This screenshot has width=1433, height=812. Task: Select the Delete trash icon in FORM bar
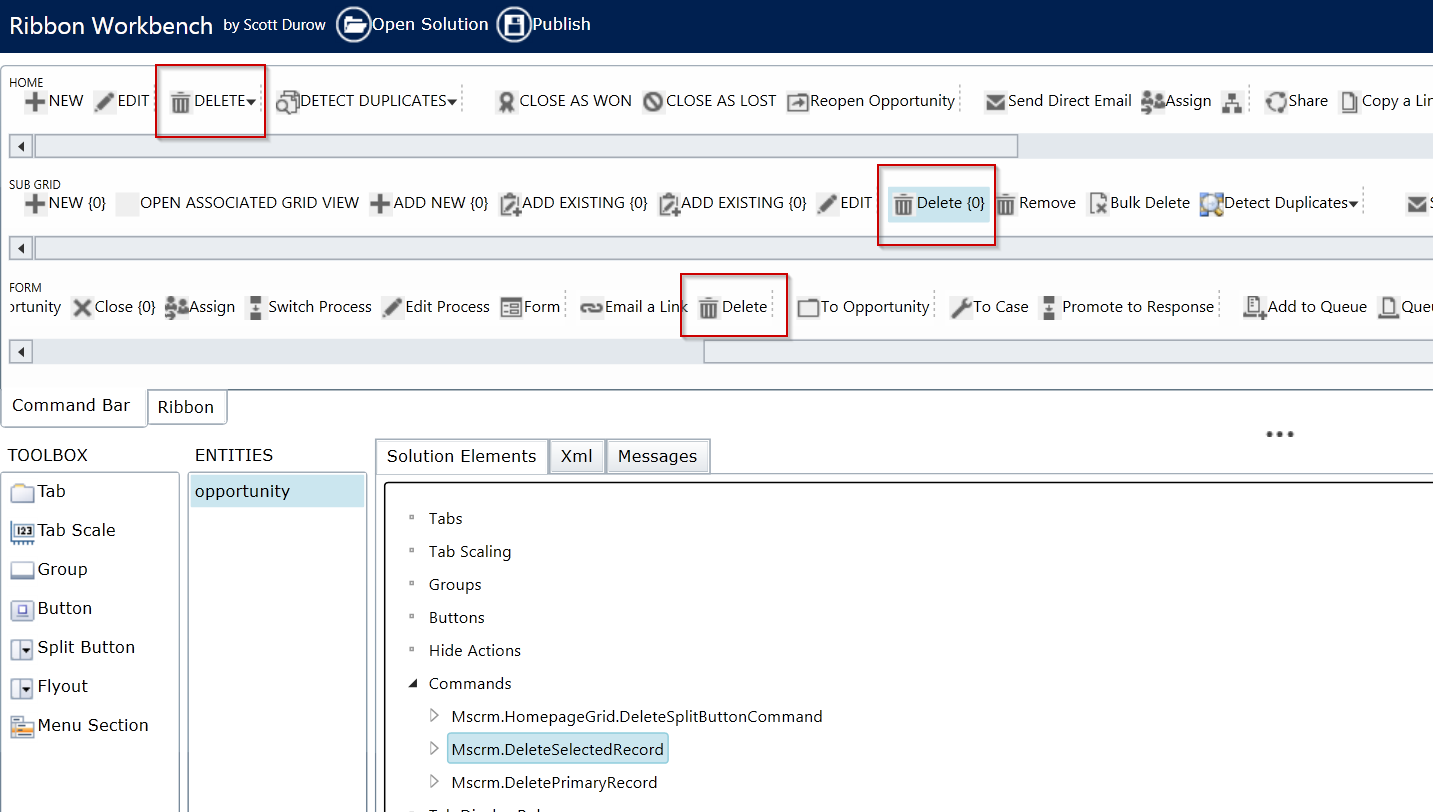coord(708,308)
